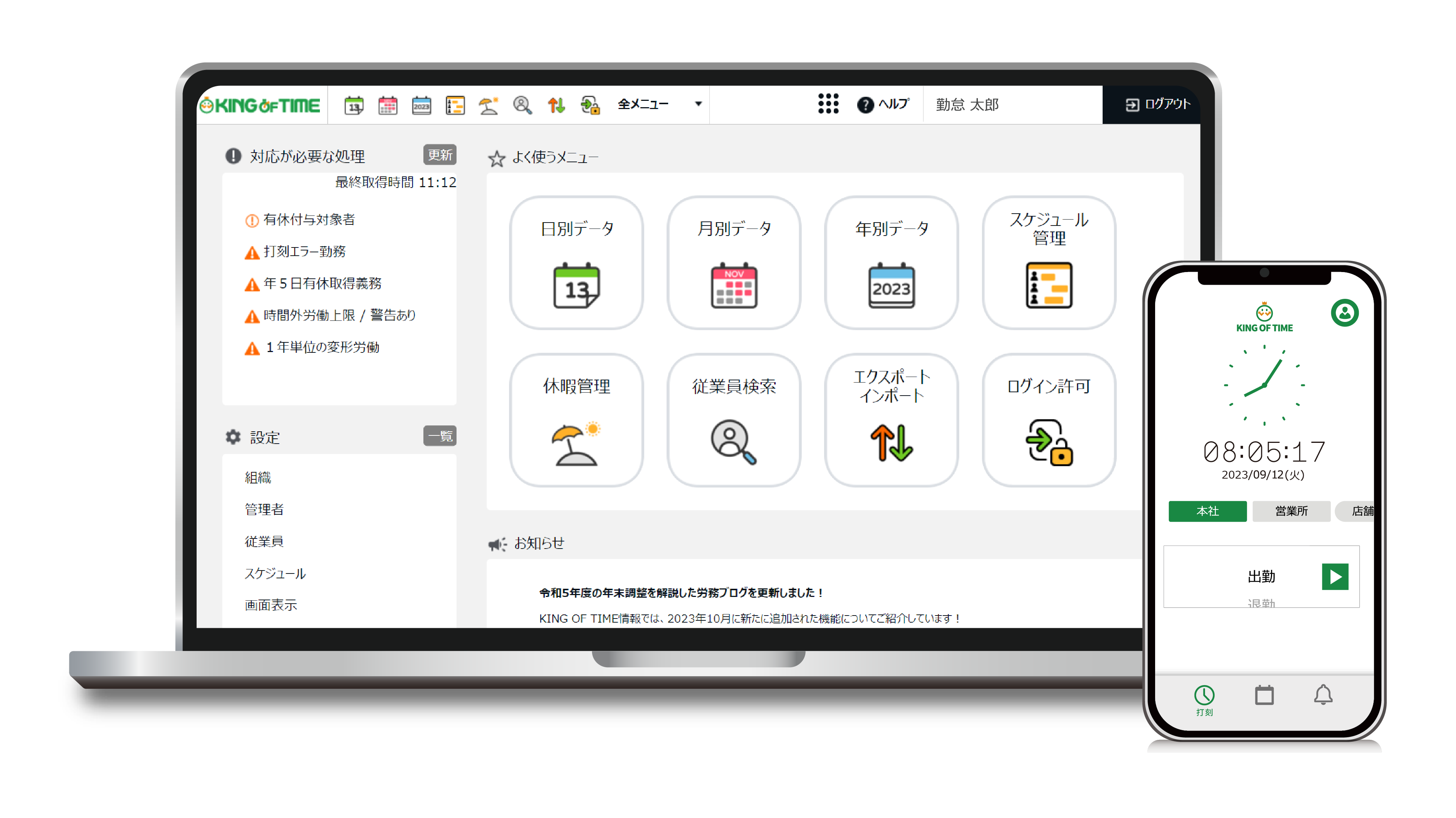Tap the profile avatar icon on phone

1345,313
